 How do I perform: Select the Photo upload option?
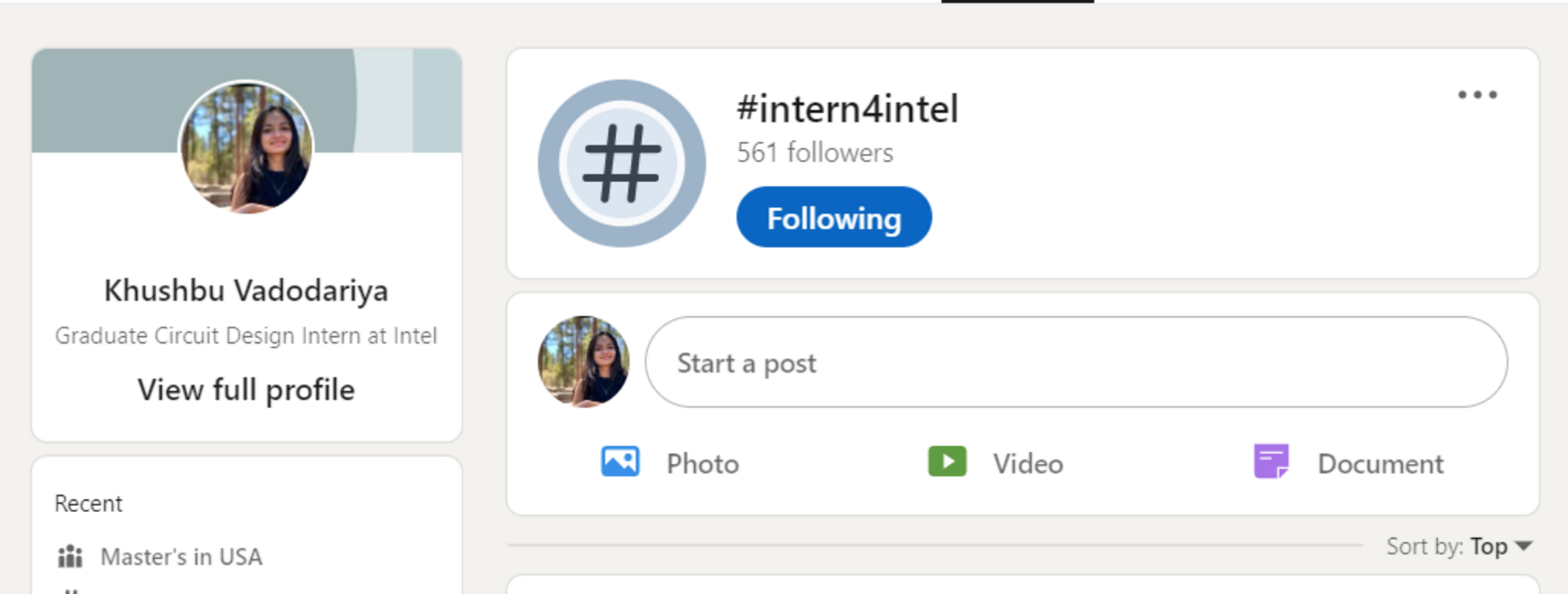[x=702, y=464]
